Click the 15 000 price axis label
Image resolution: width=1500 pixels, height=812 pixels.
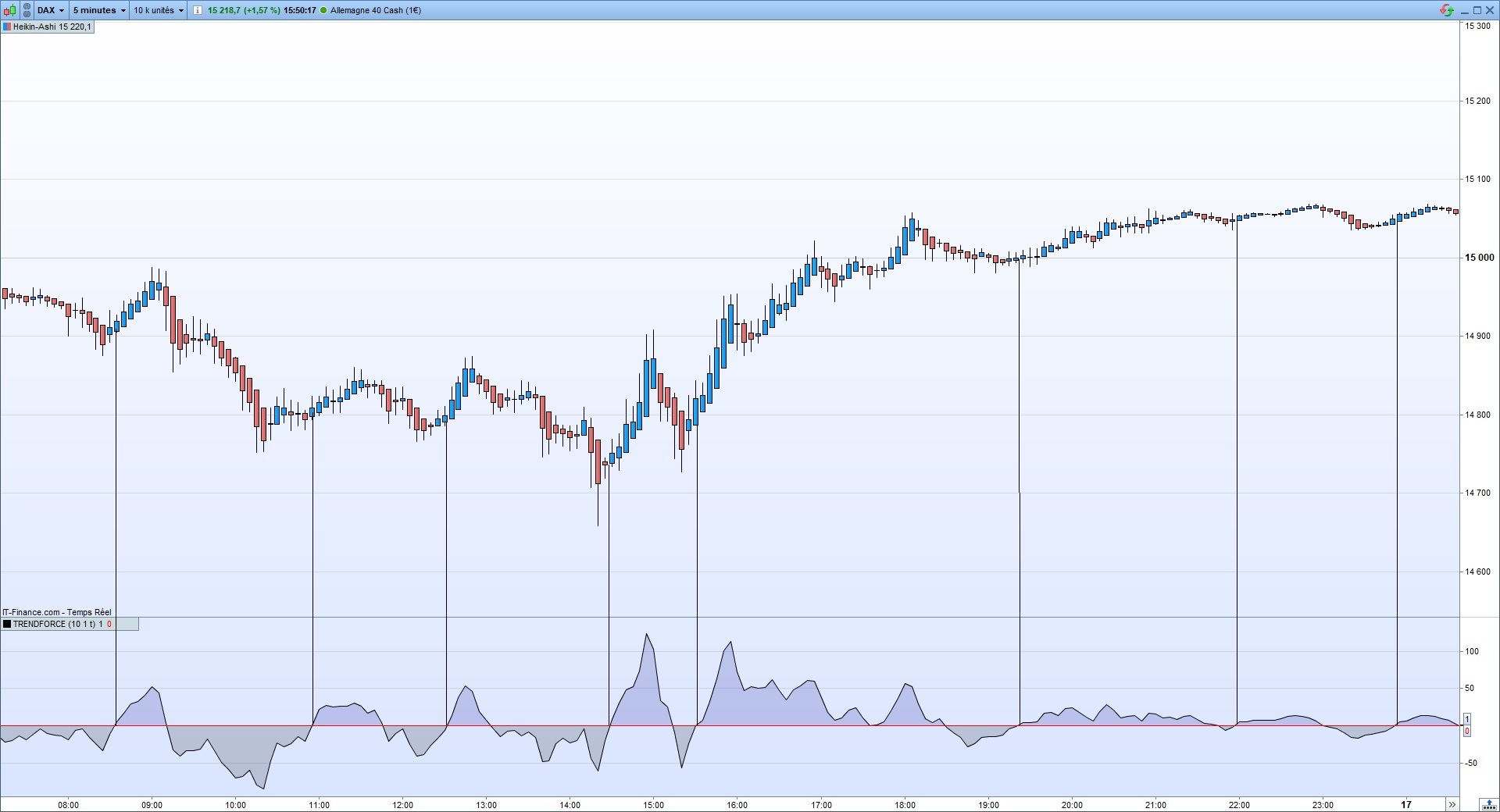point(1479,258)
